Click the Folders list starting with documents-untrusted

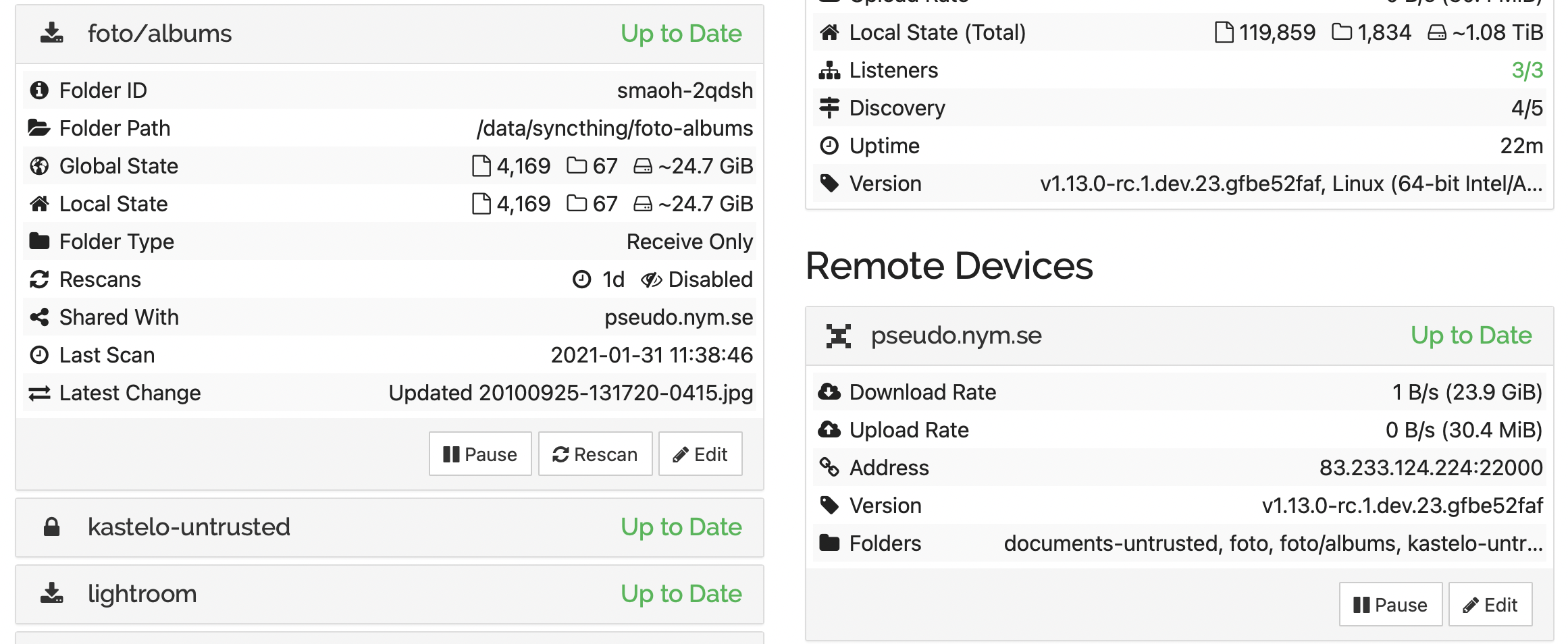click(1273, 543)
